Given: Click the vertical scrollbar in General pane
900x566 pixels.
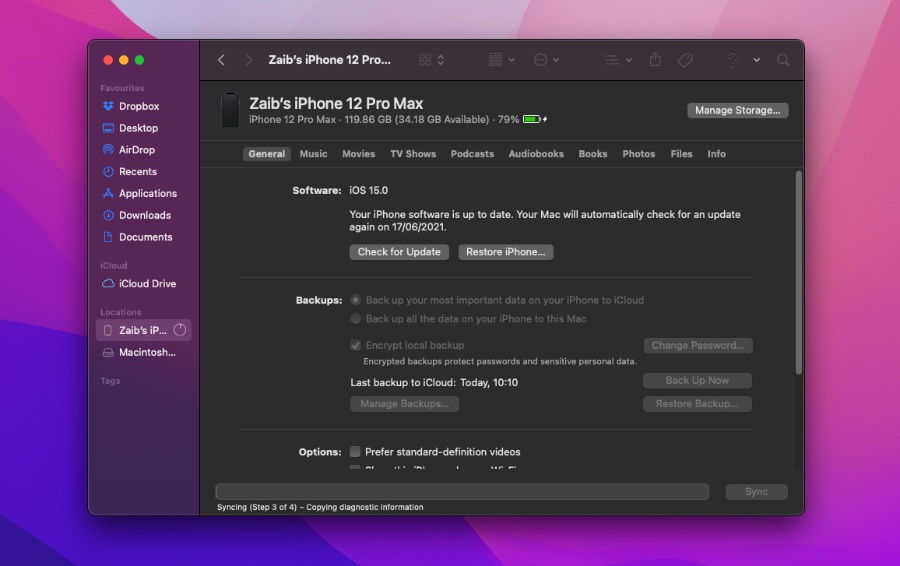Looking at the screenshot, I should tap(798, 273).
